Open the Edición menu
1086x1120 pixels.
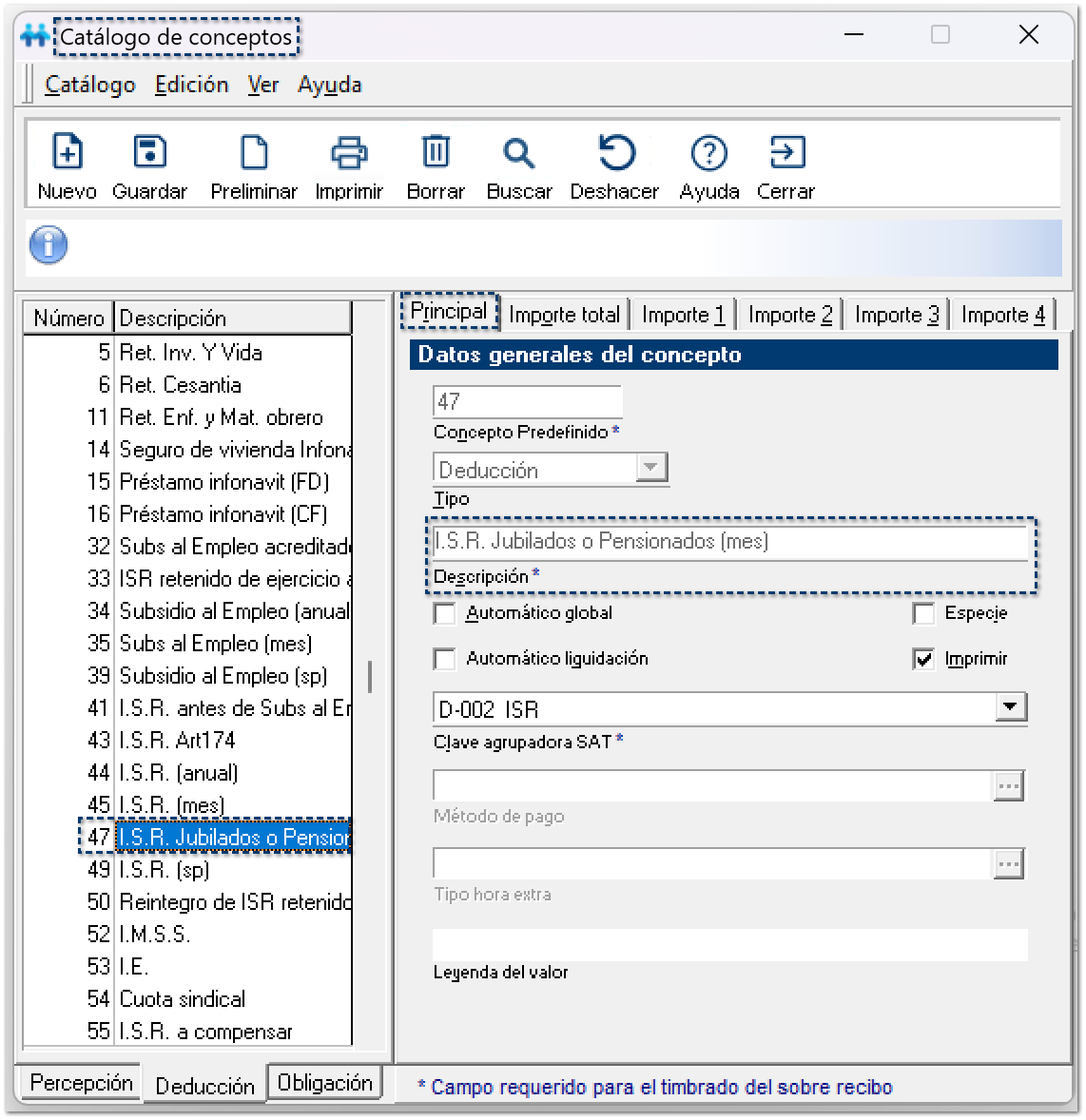(x=191, y=85)
